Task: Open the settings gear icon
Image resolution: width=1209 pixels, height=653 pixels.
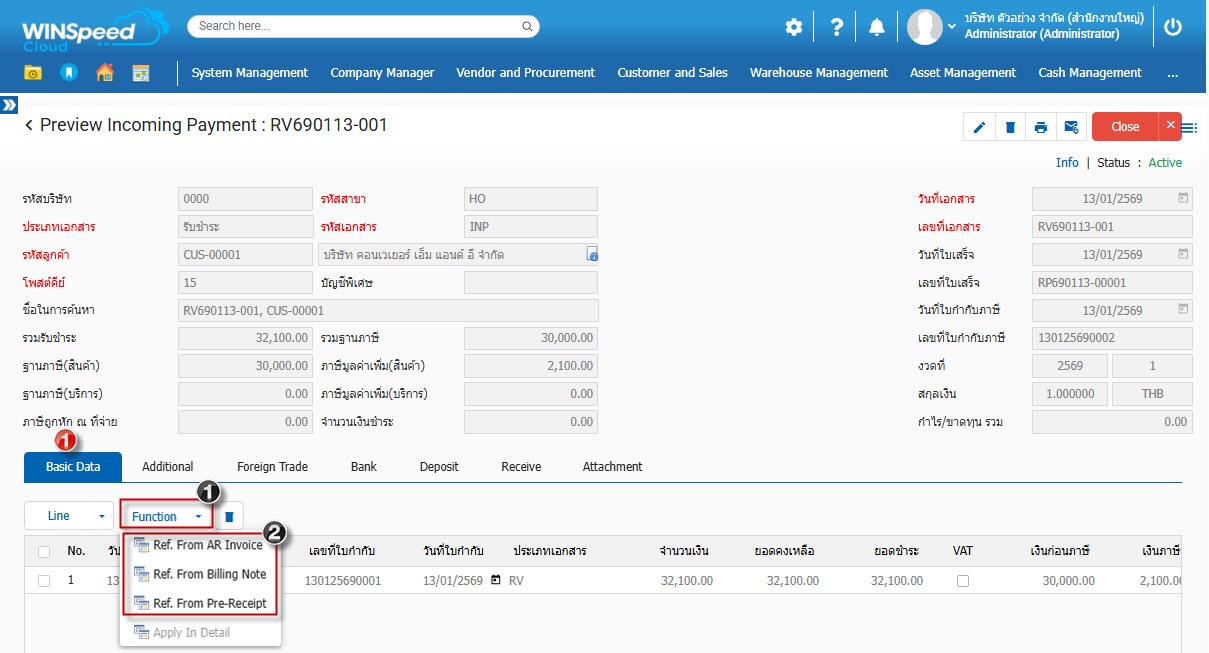Action: tap(794, 27)
